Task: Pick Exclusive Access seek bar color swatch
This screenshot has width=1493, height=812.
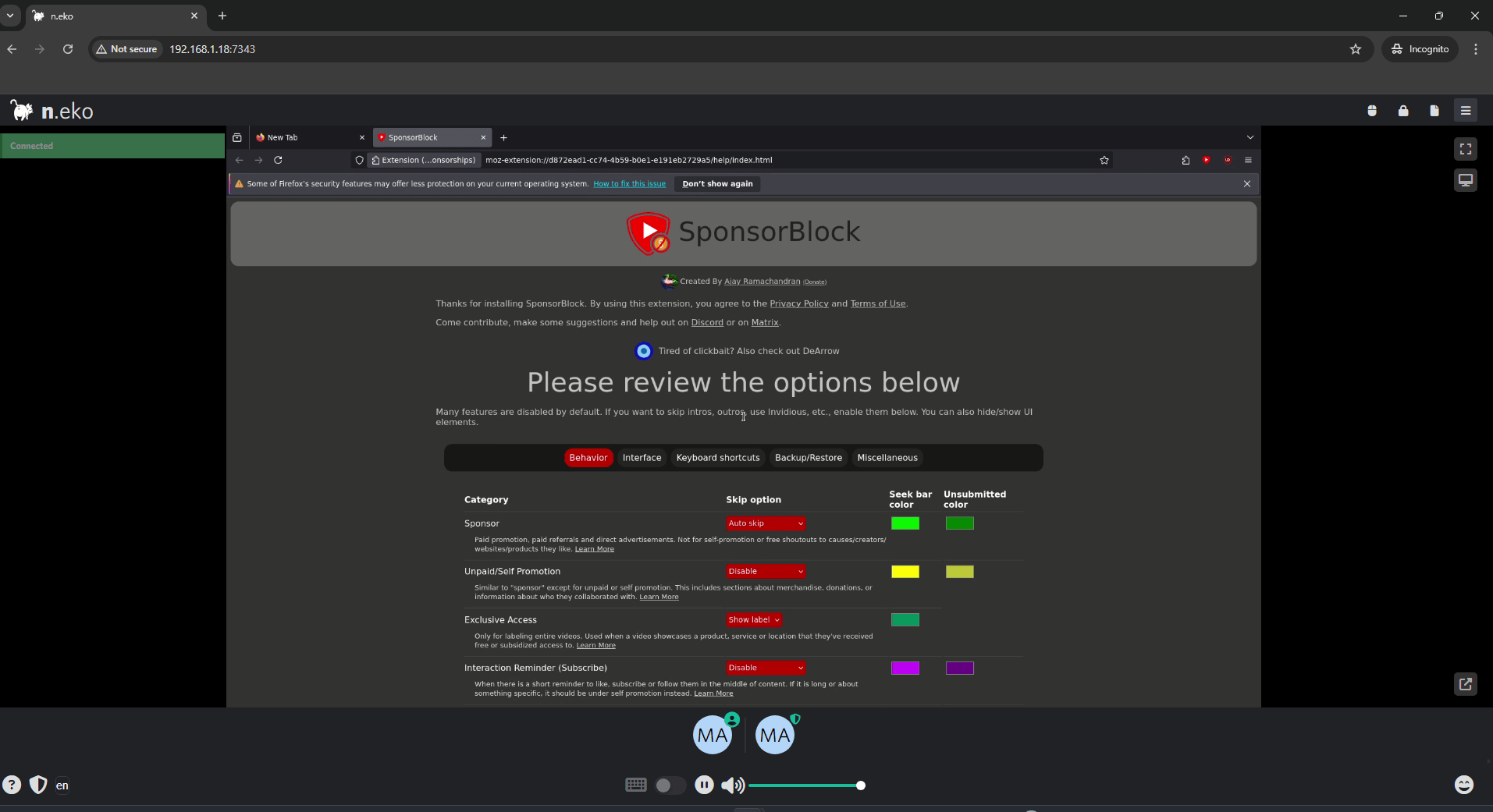Action: point(905,620)
